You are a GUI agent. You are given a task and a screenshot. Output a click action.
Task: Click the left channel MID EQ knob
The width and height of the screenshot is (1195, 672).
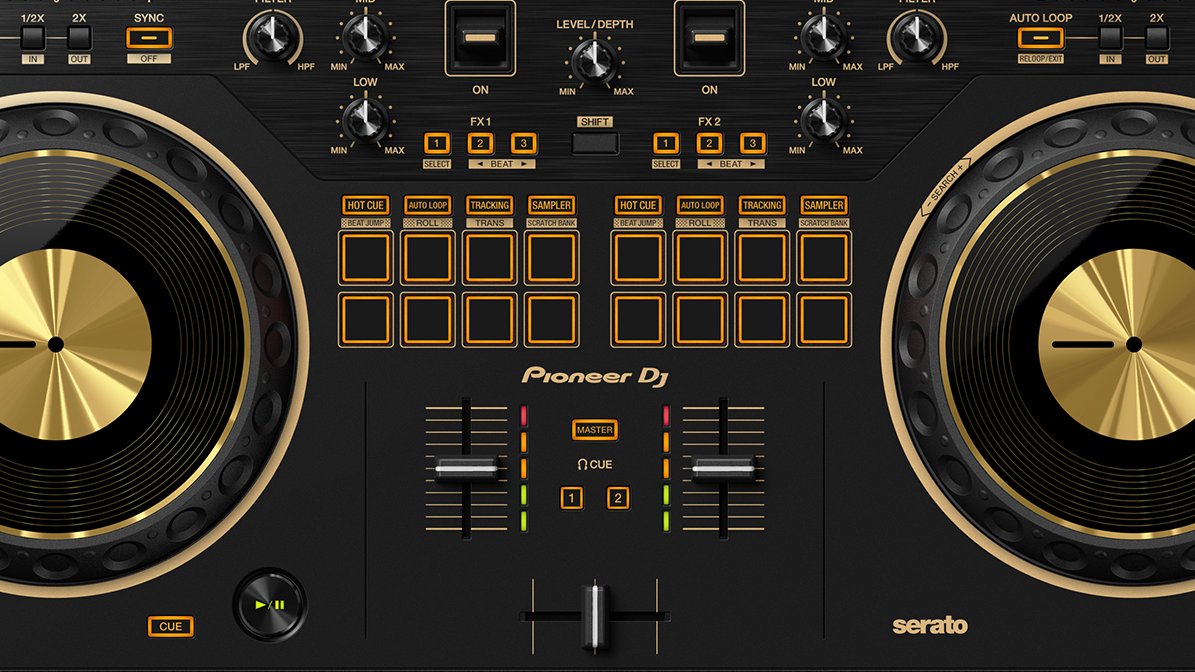(x=365, y=36)
